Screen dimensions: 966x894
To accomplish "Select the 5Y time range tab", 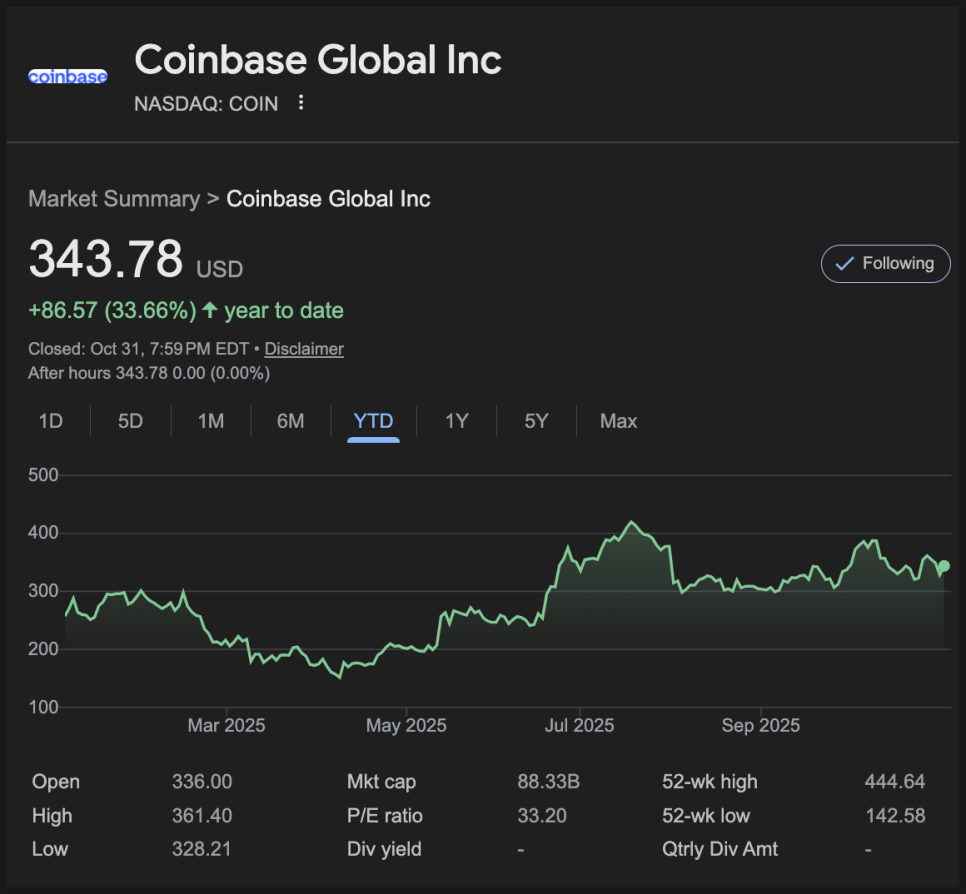I will 537,421.
